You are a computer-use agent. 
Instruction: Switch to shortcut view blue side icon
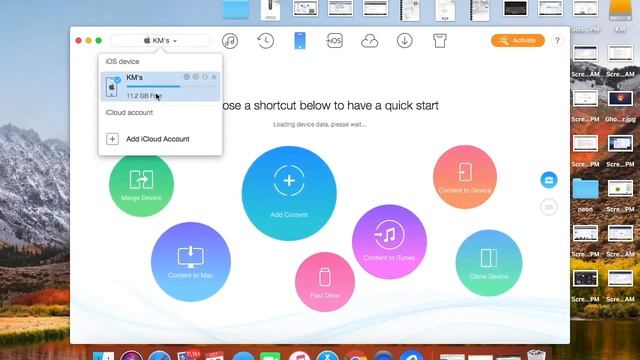point(549,180)
